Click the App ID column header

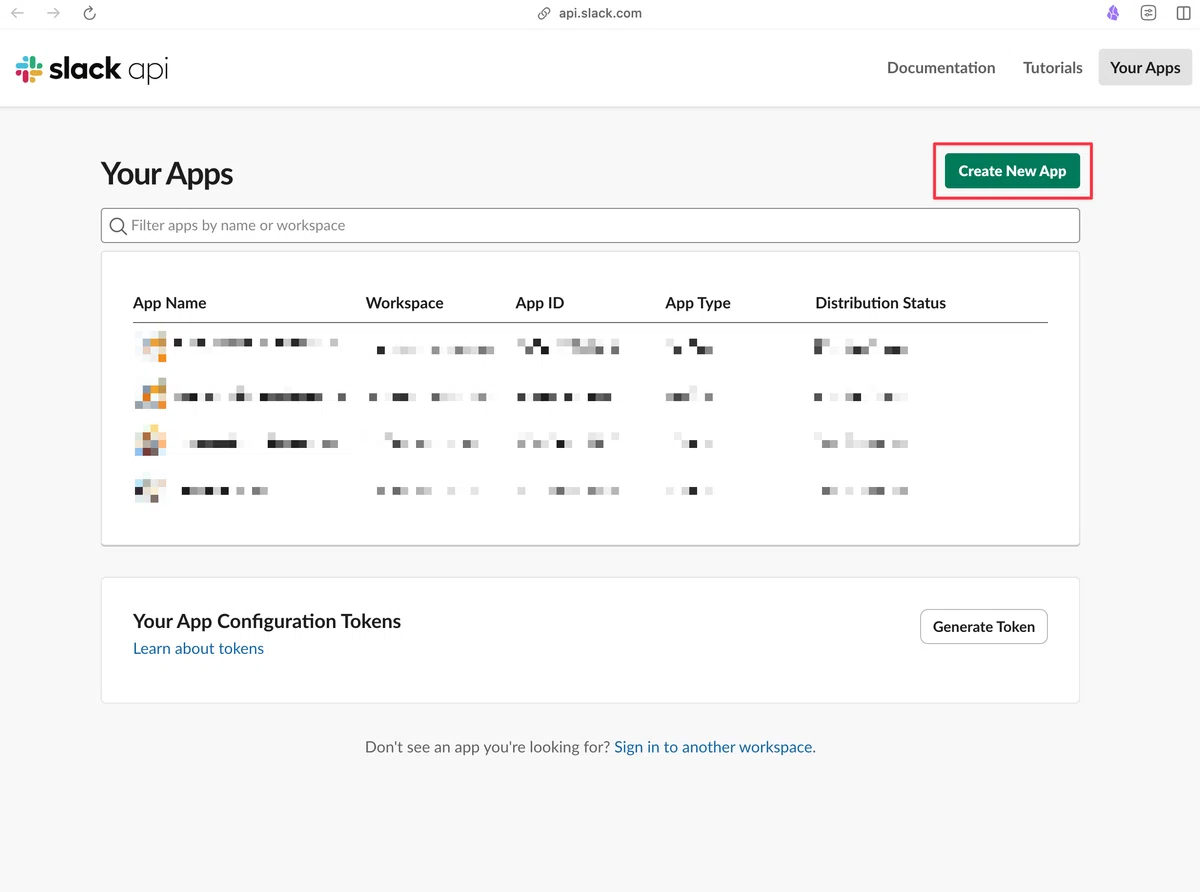[x=540, y=303]
